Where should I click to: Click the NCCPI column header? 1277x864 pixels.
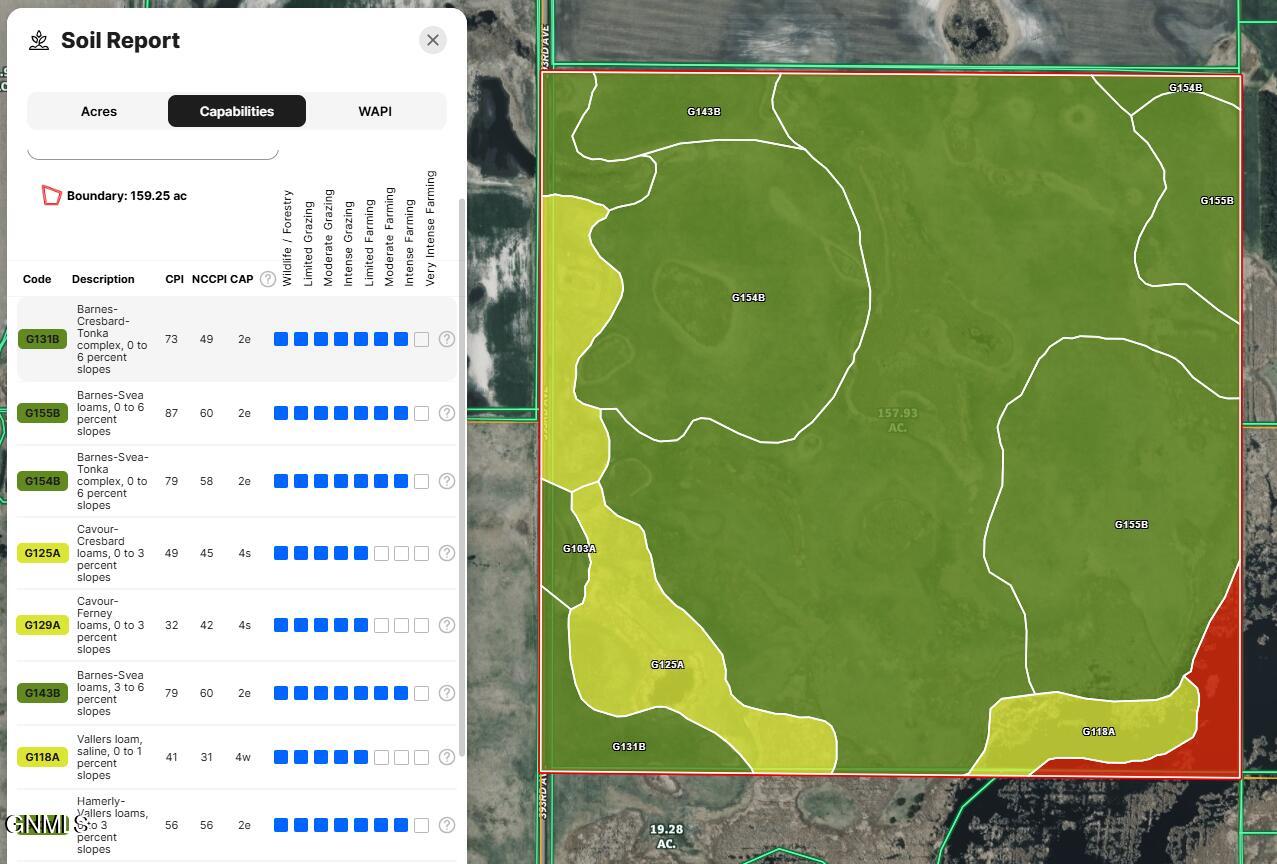(209, 279)
